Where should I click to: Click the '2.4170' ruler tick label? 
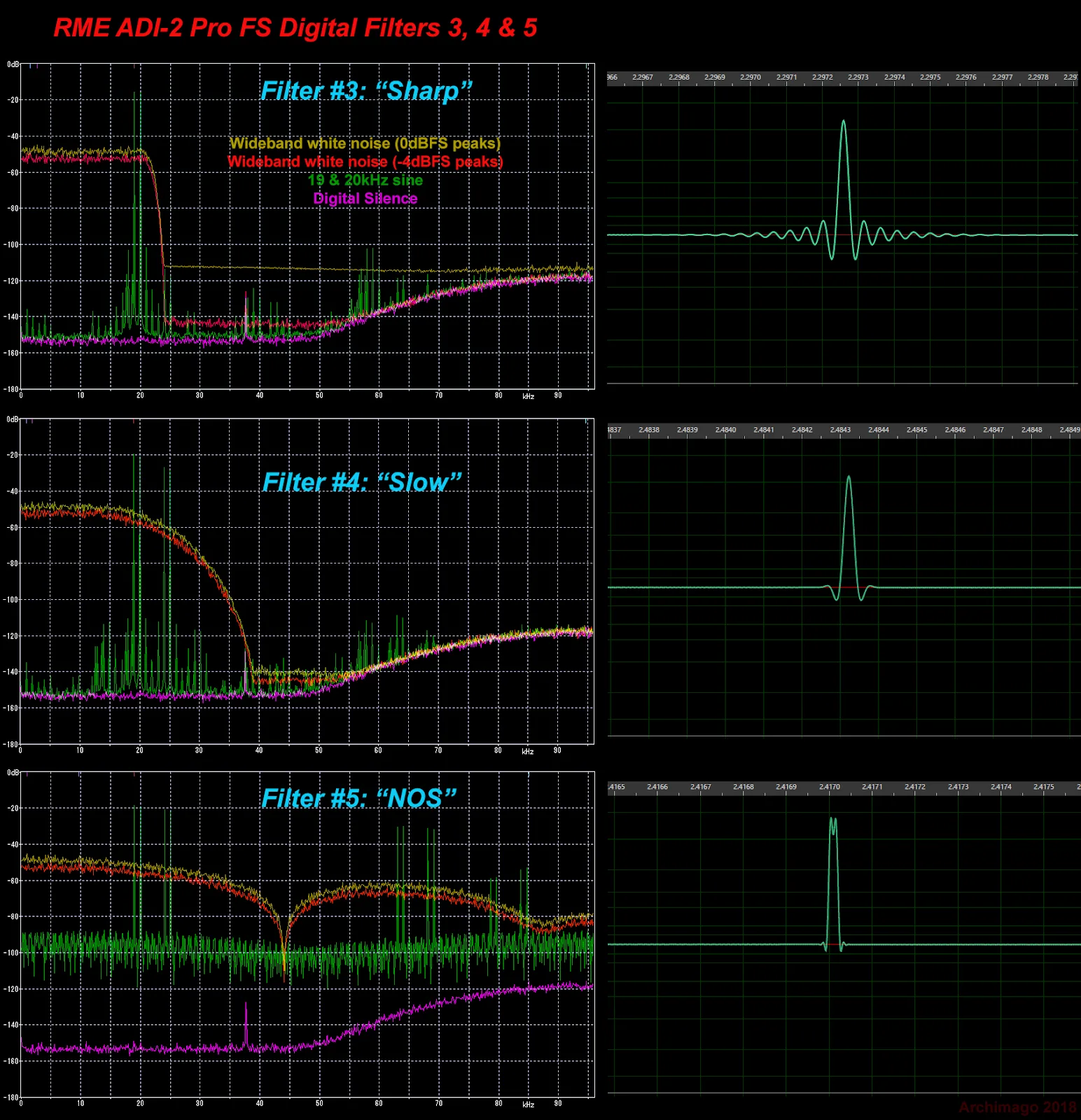[830, 787]
